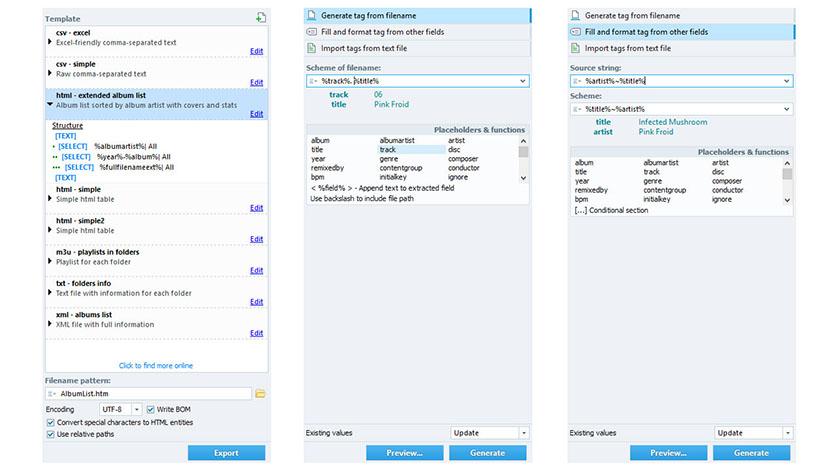
Task: Click the %artist%~%title% source string field
Action: click(x=681, y=81)
